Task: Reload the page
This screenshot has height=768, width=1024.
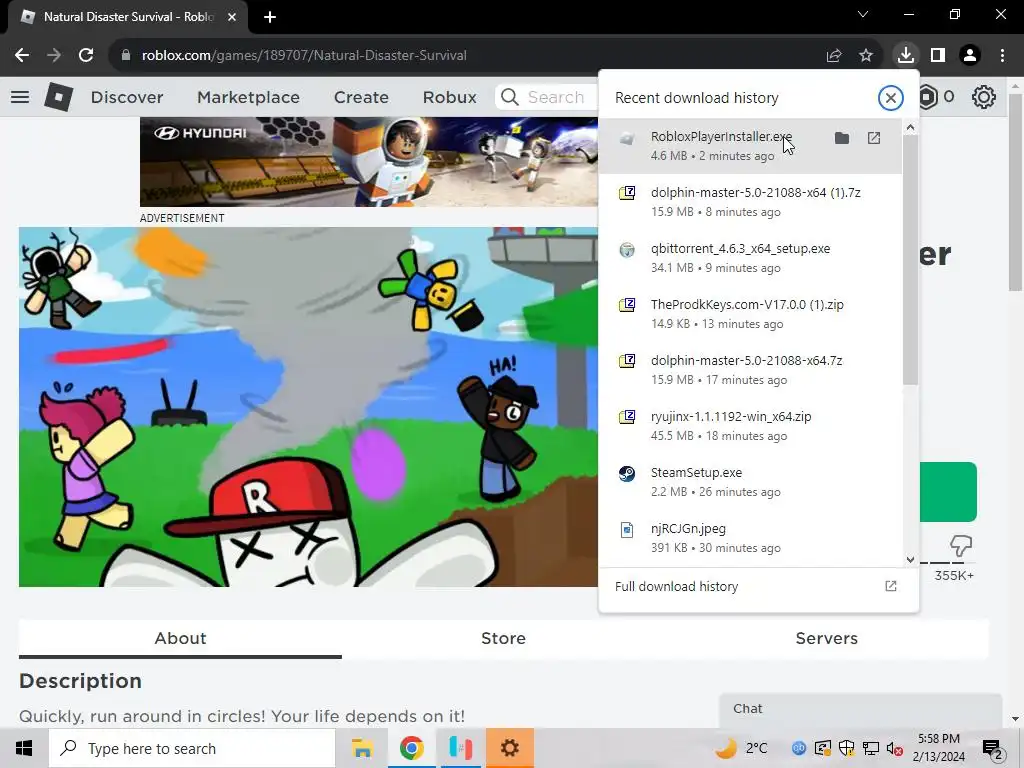Action: click(86, 56)
